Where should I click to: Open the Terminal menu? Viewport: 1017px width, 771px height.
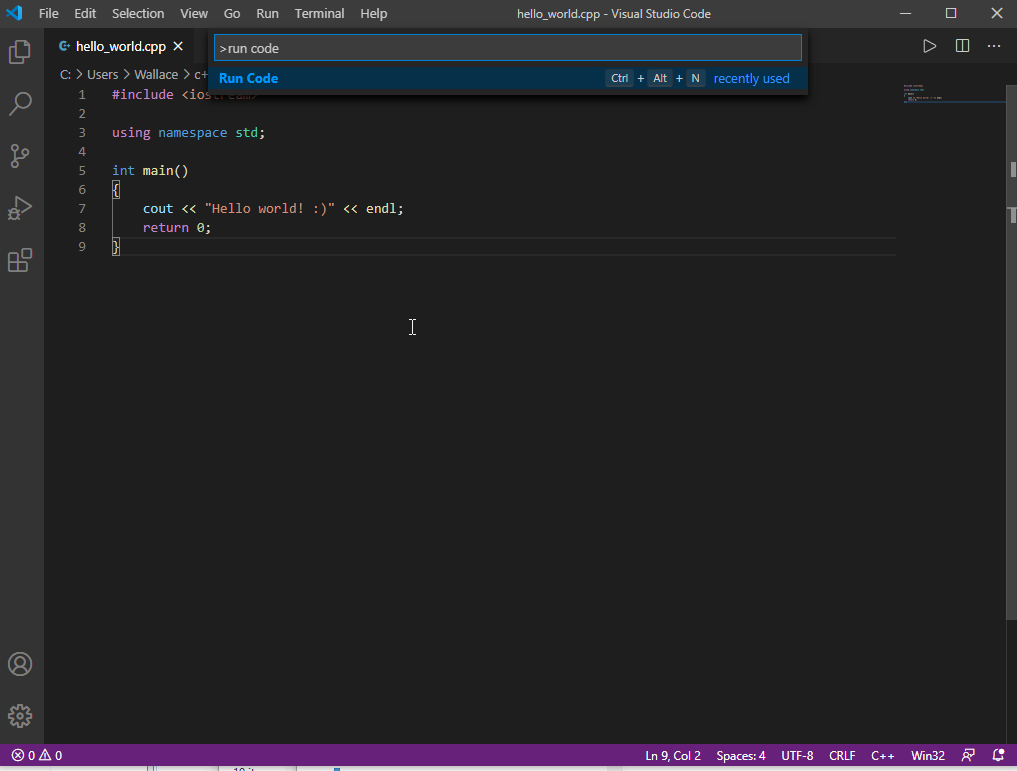pyautogui.click(x=319, y=14)
